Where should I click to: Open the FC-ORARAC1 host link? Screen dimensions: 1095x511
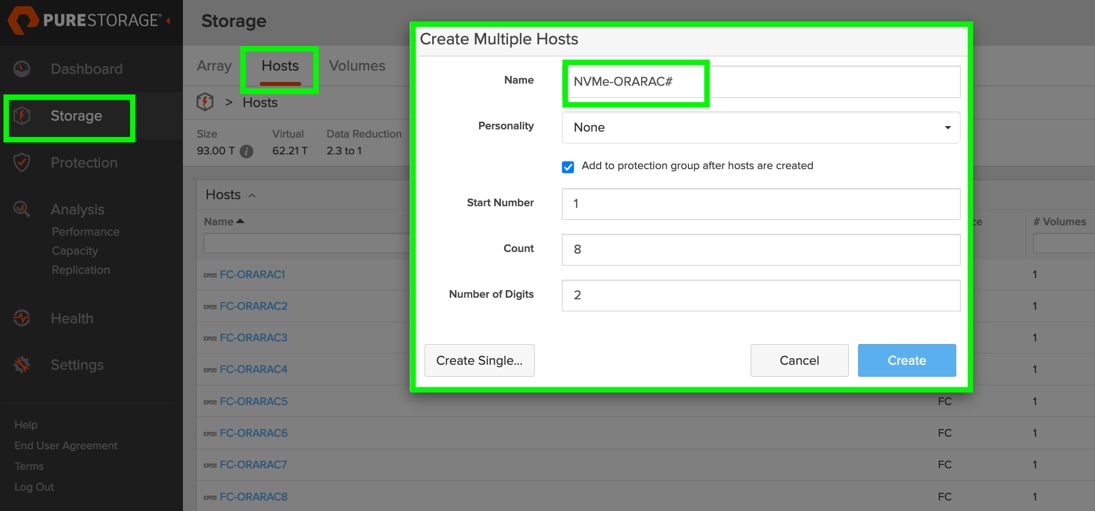coord(252,274)
